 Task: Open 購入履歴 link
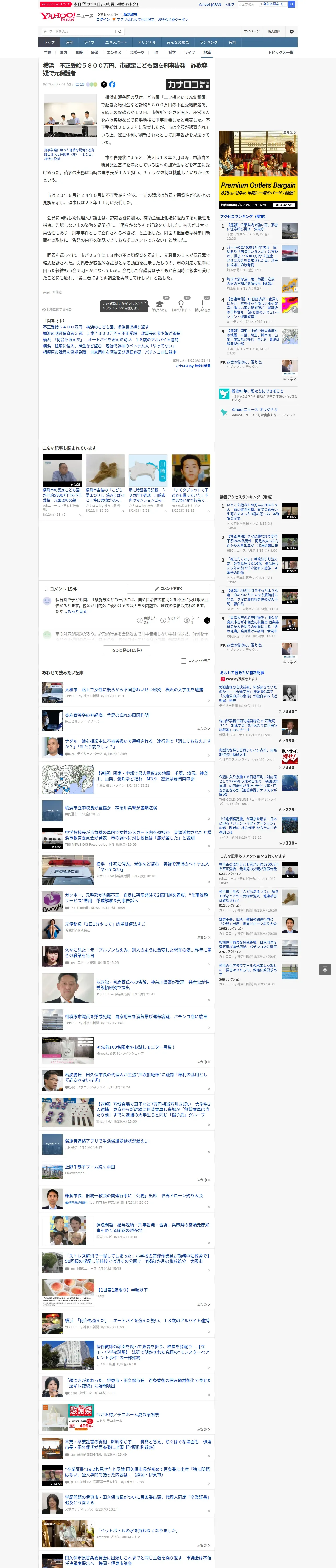pyautogui.click(x=274, y=32)
